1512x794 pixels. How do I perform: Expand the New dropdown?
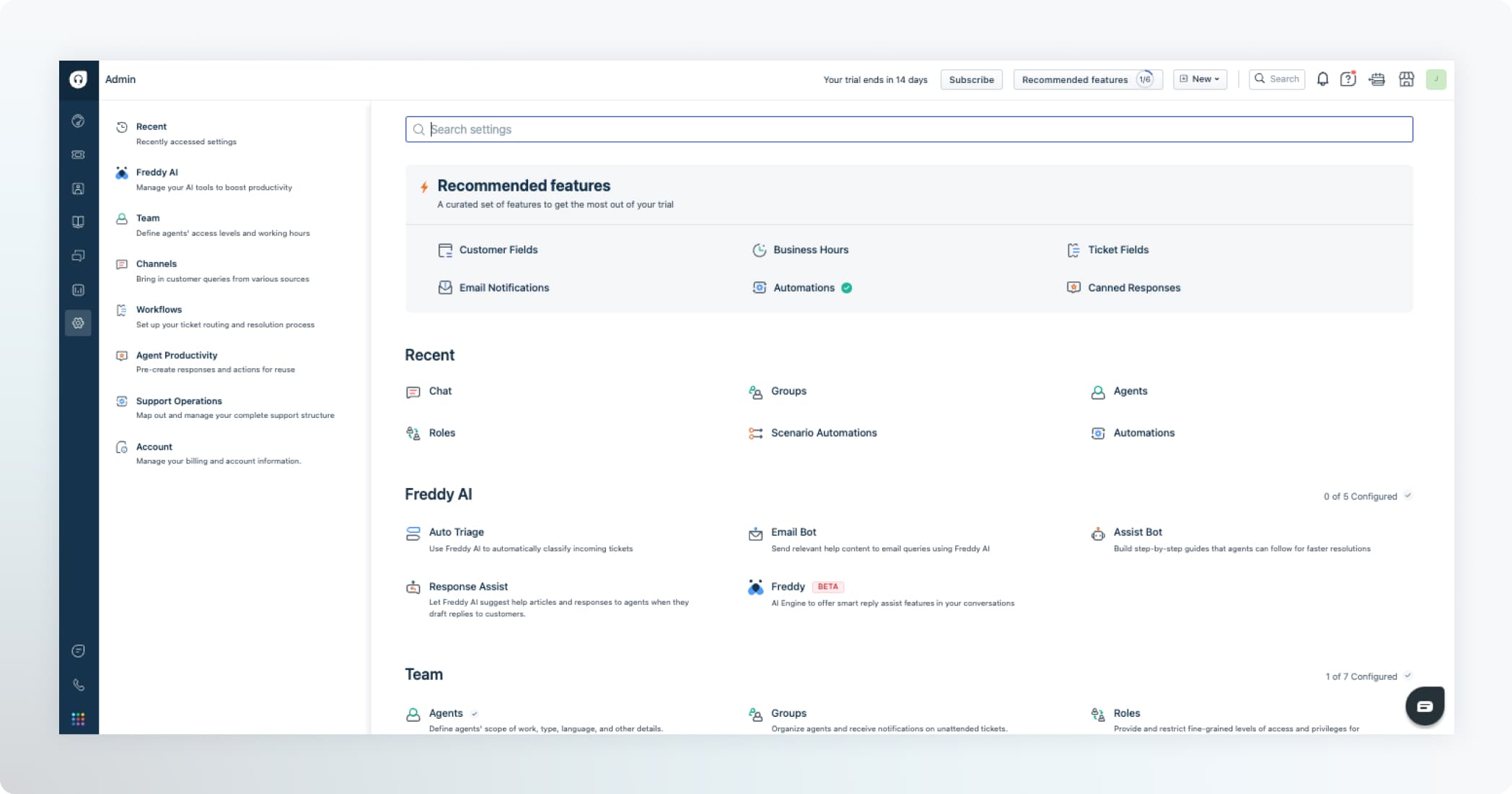[1200, 79]
